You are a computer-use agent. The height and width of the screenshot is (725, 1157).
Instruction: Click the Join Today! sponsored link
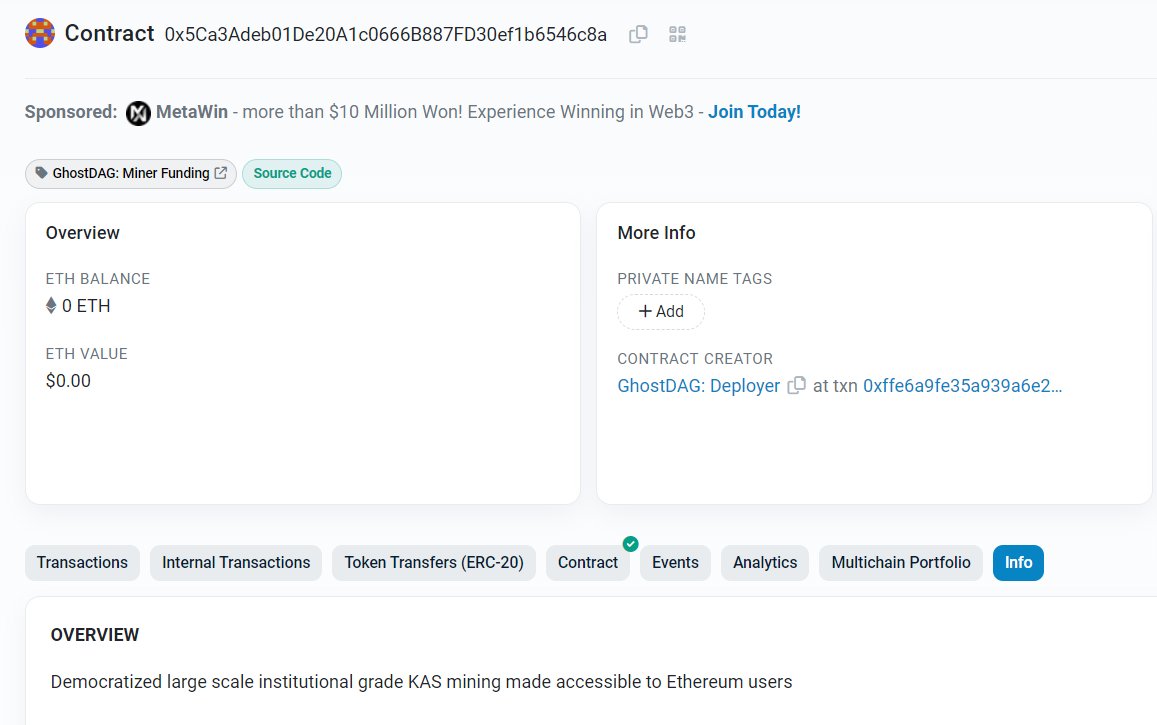point(754,112)
